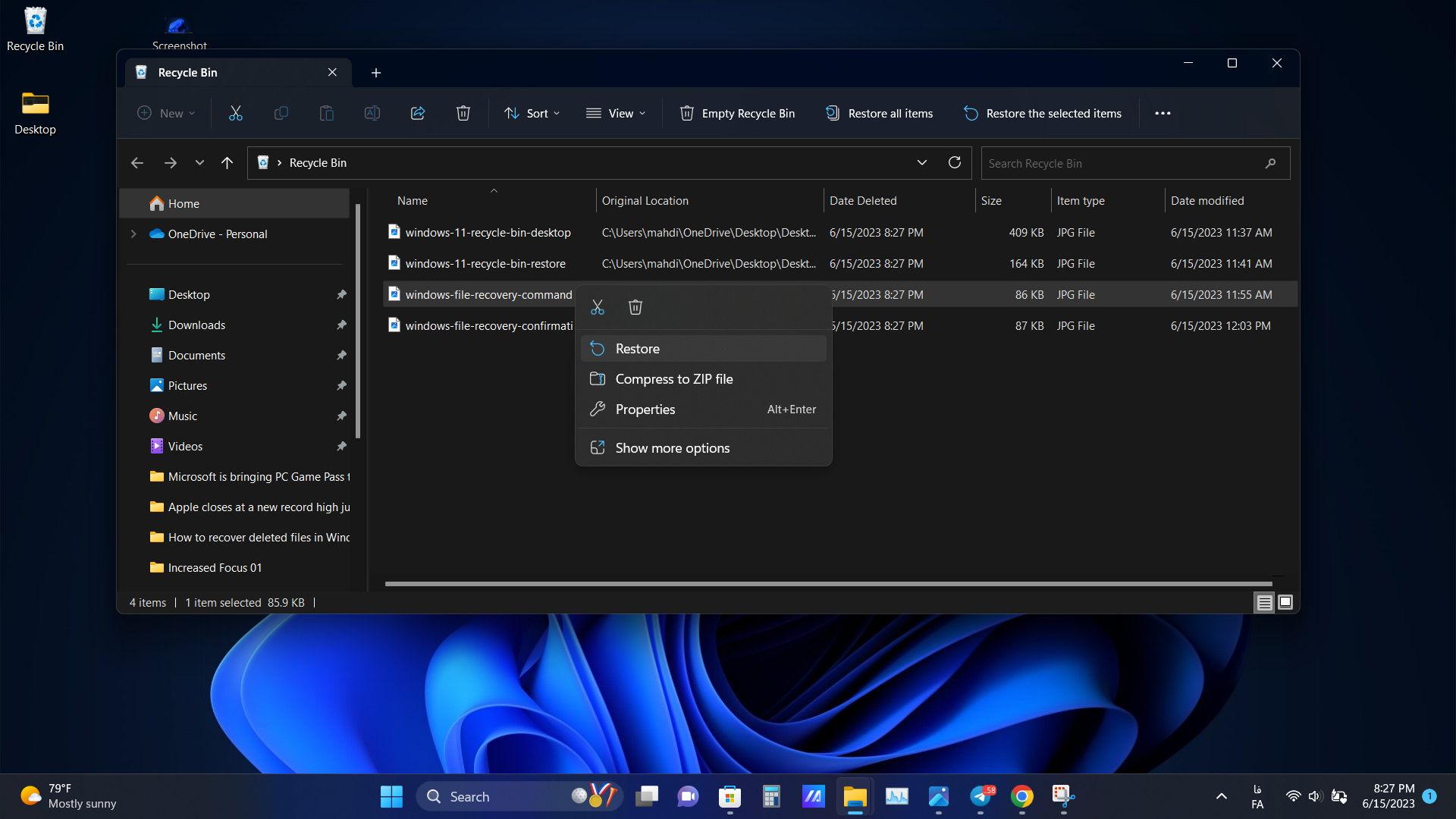This screenshot has width=1456, height=819.
Task: Open Microsoft Store from the taskbar
Action: point(730,796)
